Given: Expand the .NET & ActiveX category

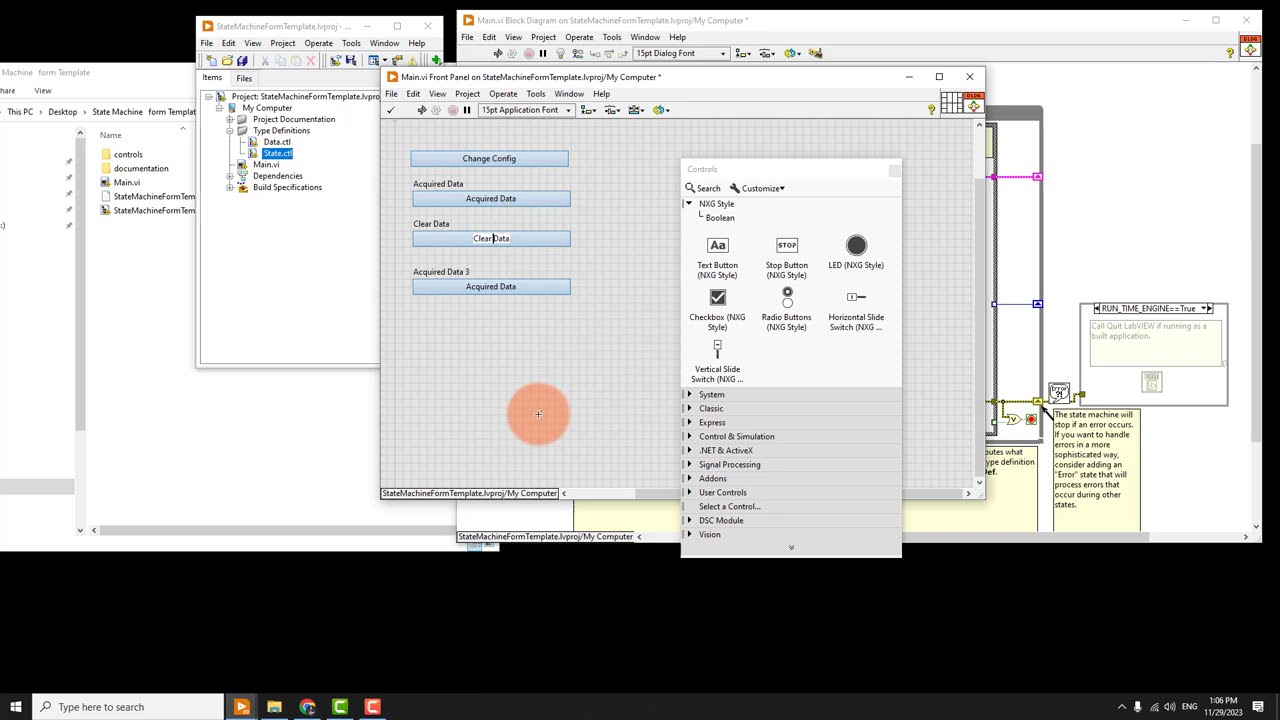Looking at the screenshot, I should coord(688,451).
